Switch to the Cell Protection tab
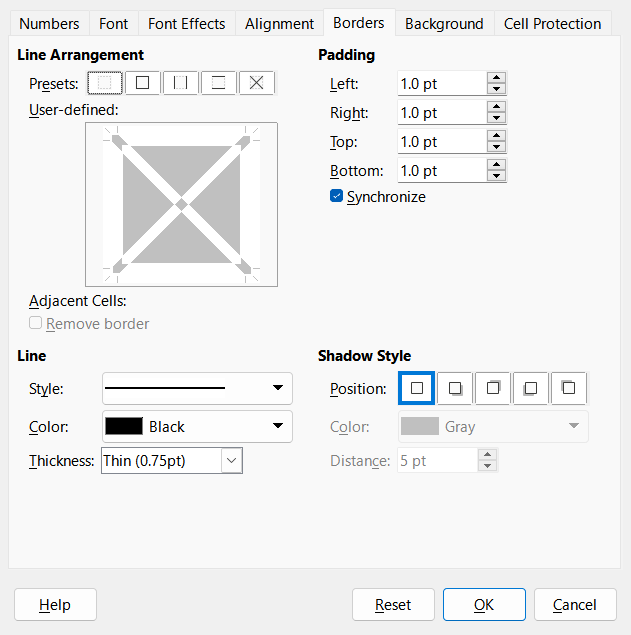This screenshot has height=635, width=631. coord(552,23)
